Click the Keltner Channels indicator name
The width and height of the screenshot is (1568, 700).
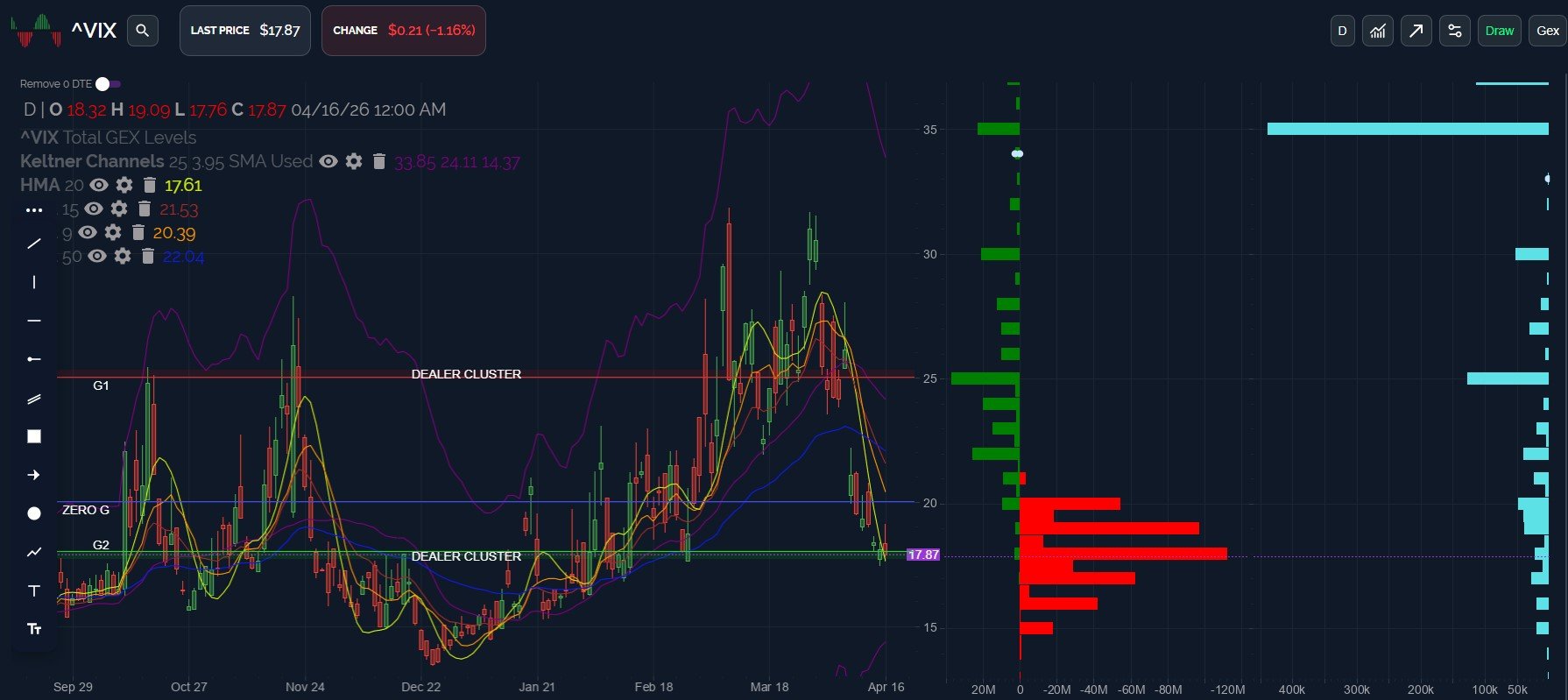[92, 161]
